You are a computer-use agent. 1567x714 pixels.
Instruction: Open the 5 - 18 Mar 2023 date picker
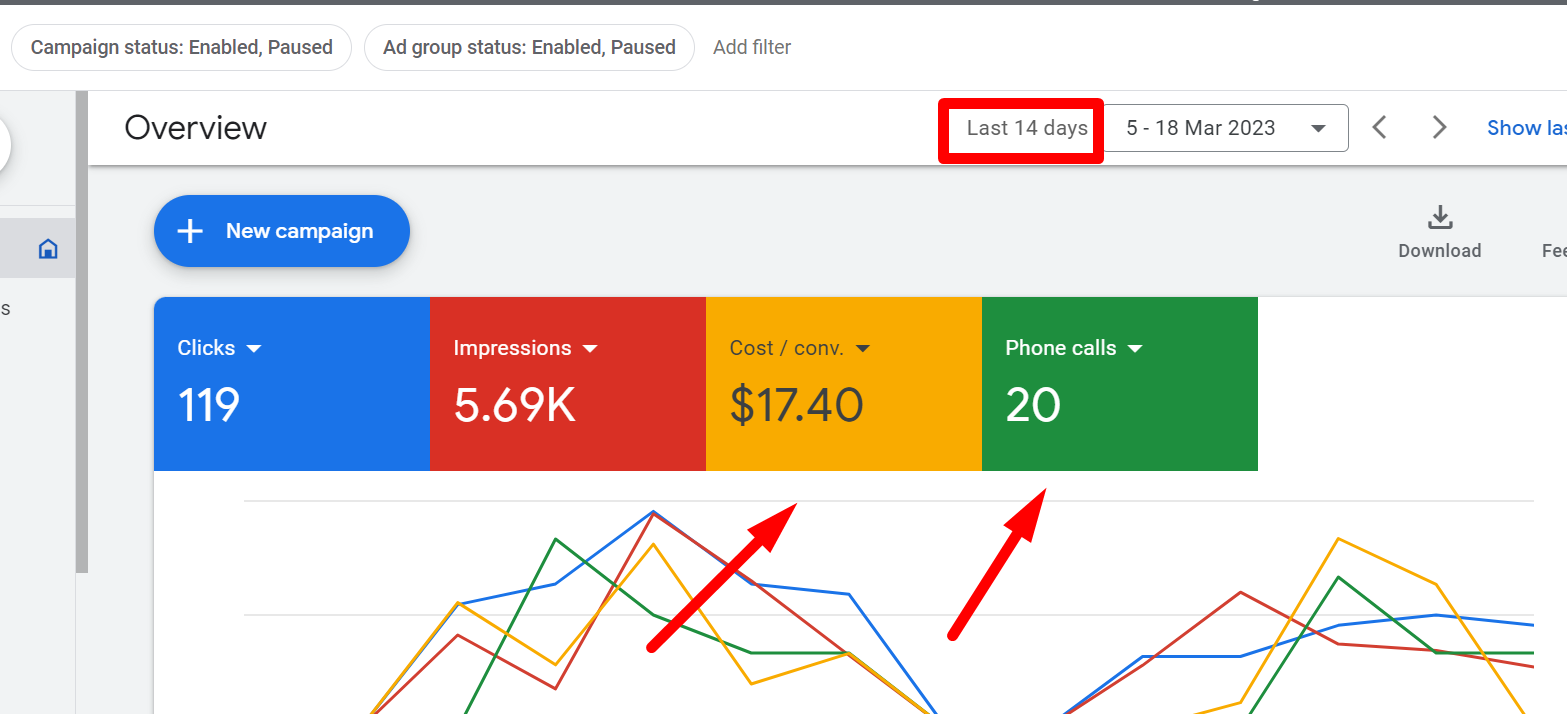pos(1225,128)
